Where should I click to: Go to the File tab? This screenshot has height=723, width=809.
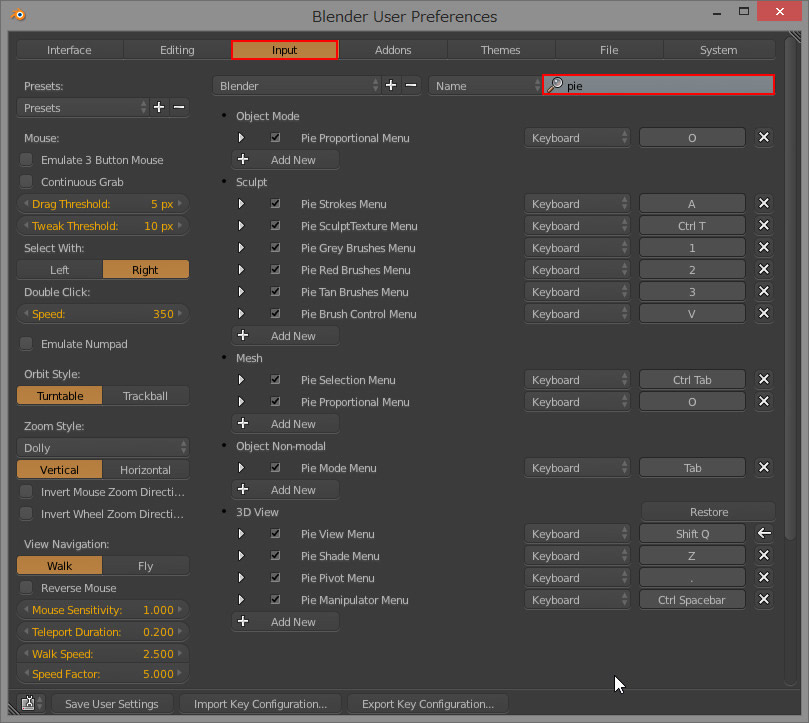tap(609, 50)
